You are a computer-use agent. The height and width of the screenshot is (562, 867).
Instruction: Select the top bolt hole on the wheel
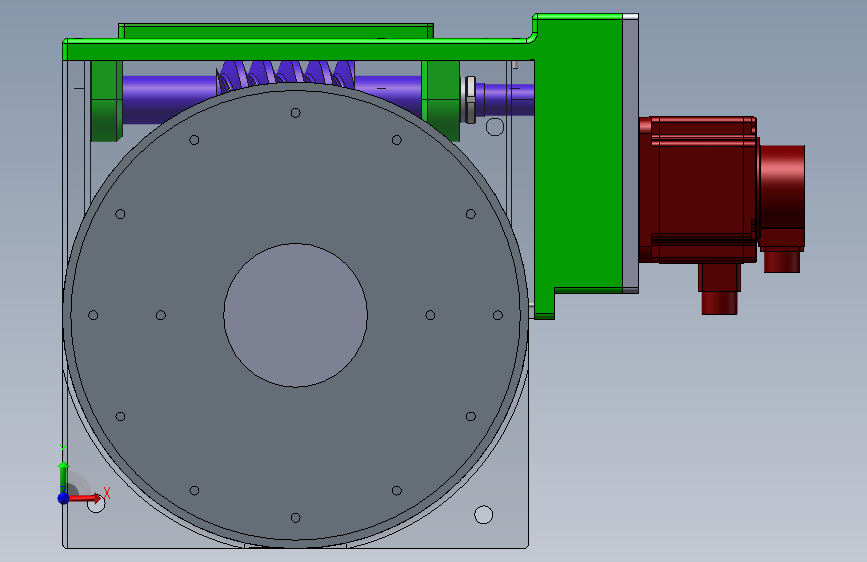295,113
